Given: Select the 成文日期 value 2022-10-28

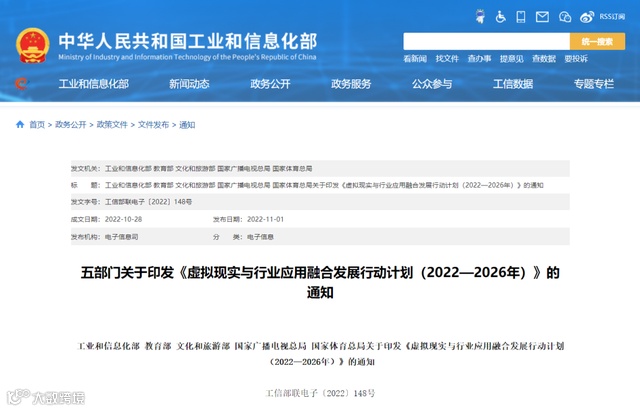Looking at the screenshot, I should click(124, 219).
